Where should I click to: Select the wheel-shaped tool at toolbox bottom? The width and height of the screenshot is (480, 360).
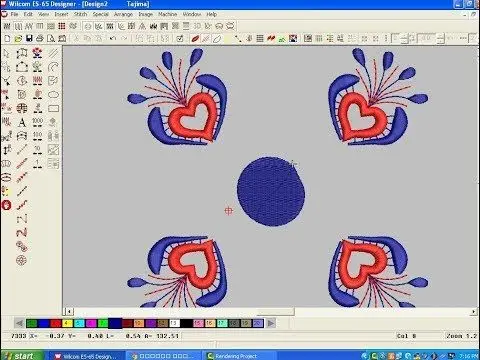click(x=22, y=260)
